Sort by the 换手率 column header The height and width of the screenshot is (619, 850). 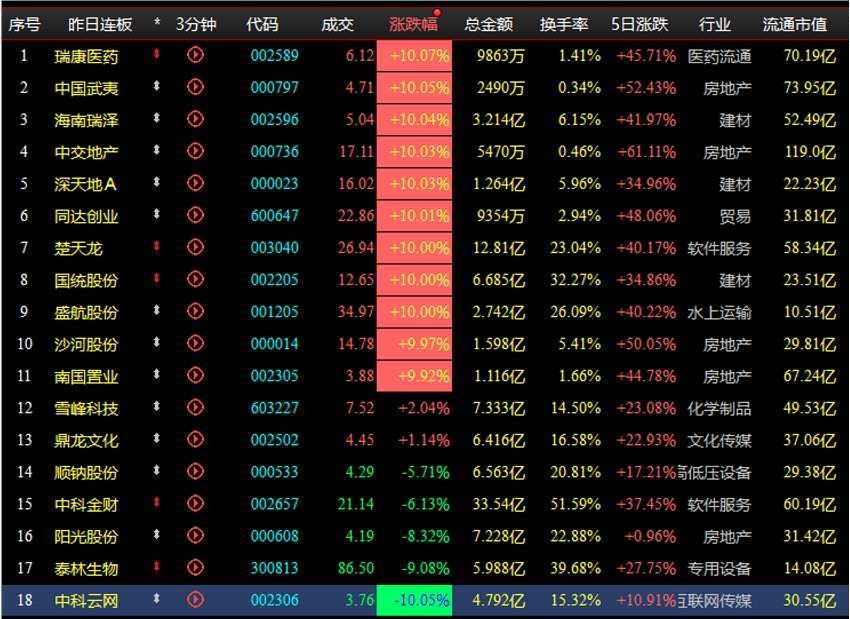[x=564, y=24]
